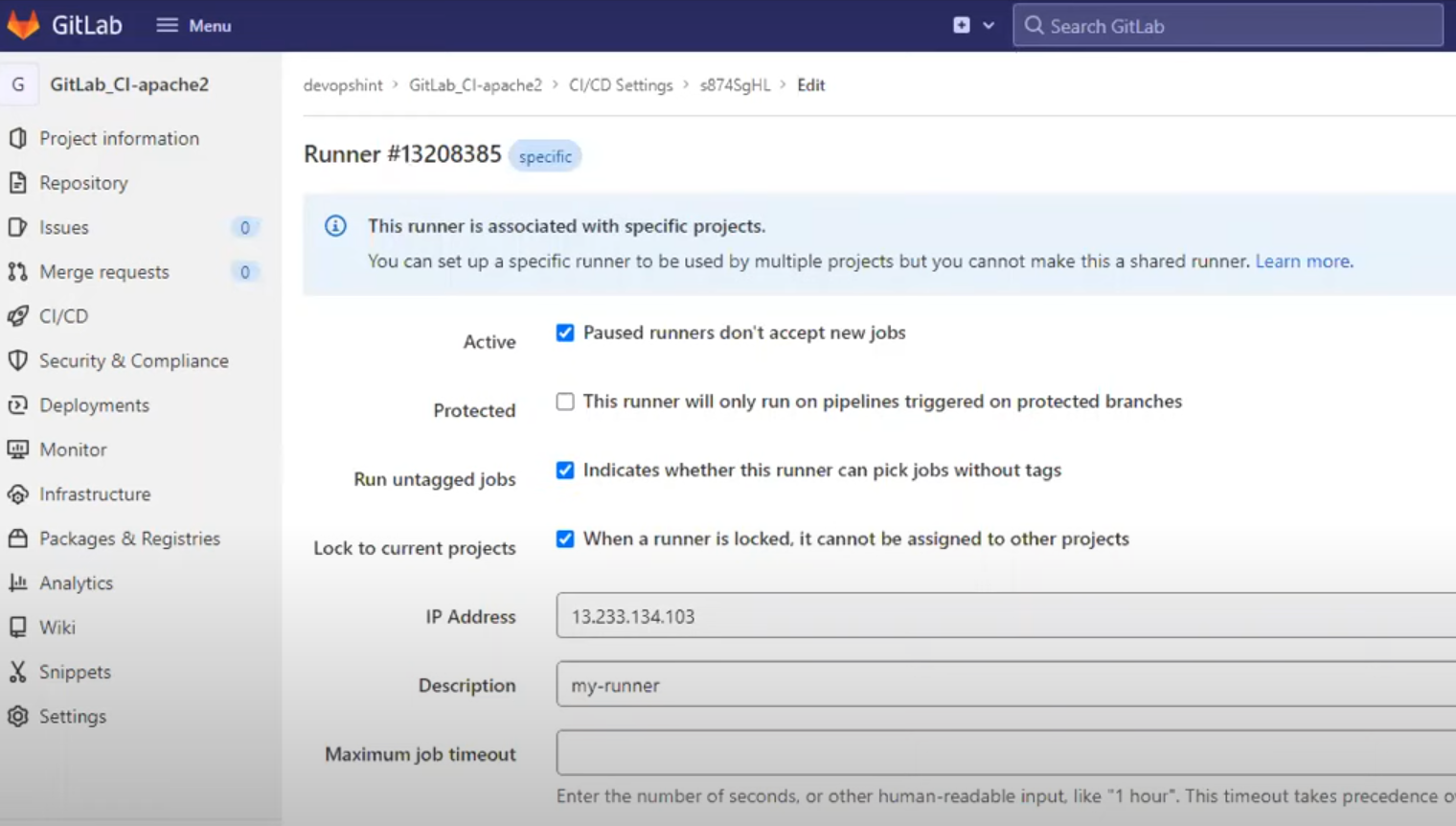
Task: Click the Analytics chart icon
Action: (17, 583)
